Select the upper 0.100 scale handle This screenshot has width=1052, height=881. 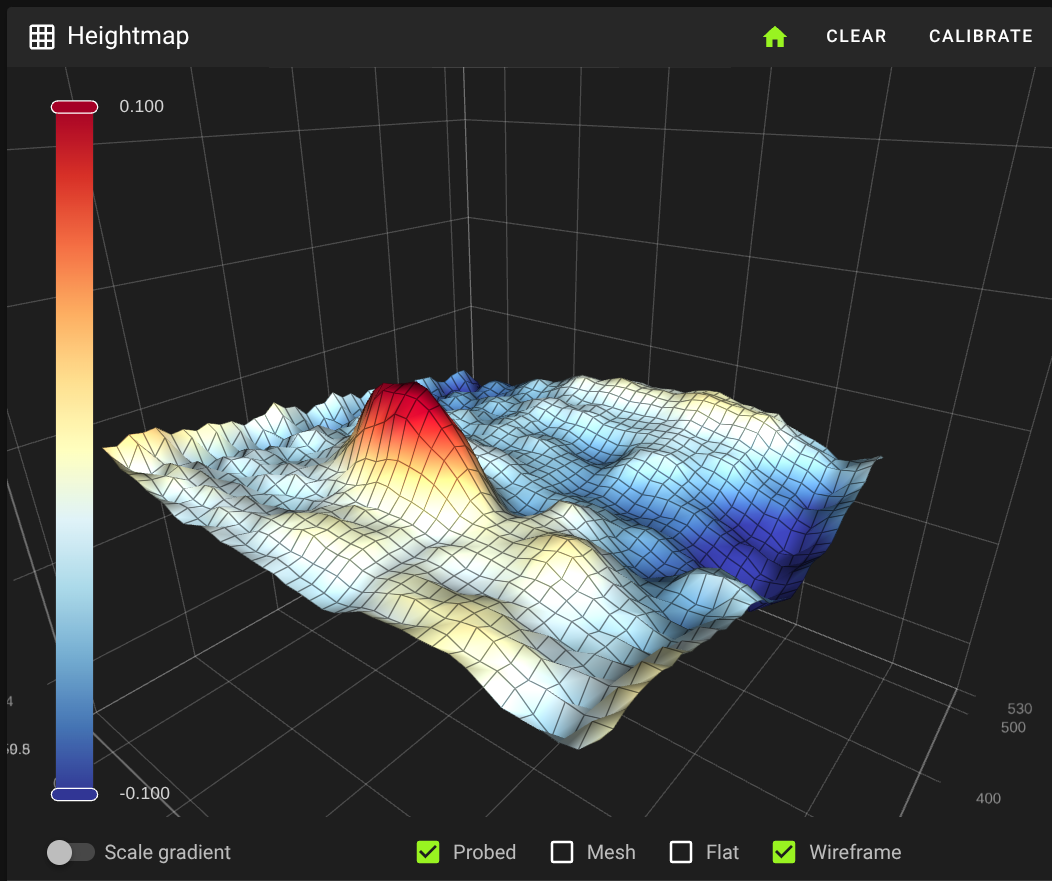[x=74, y=107]
